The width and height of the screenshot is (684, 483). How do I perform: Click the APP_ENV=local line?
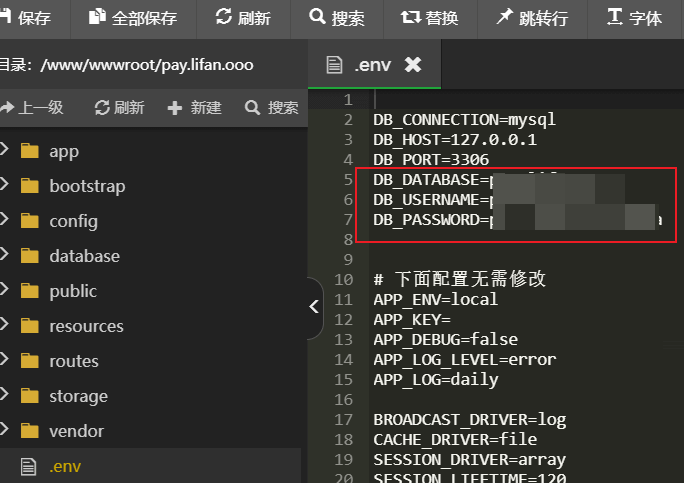click(x=436, y=300)
